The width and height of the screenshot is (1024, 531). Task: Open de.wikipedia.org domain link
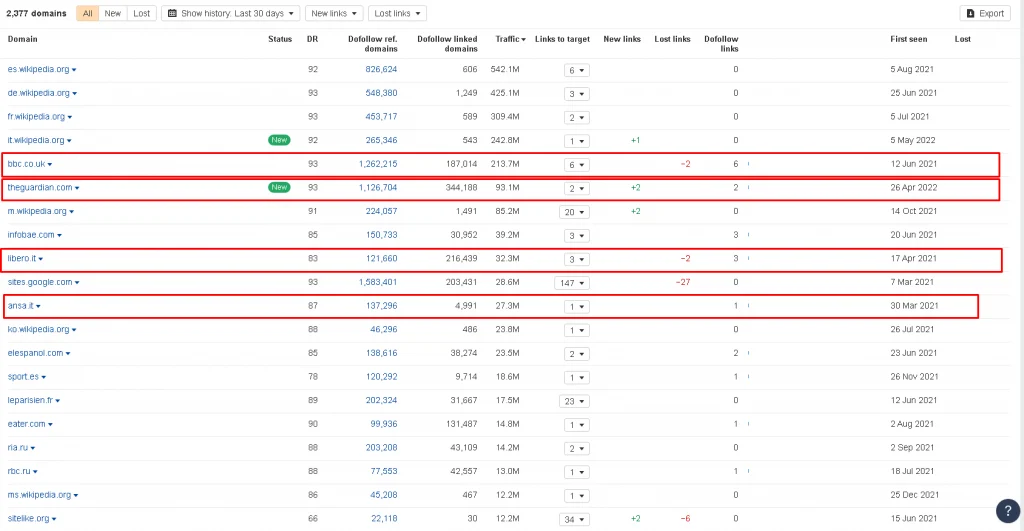coord(39,93)
